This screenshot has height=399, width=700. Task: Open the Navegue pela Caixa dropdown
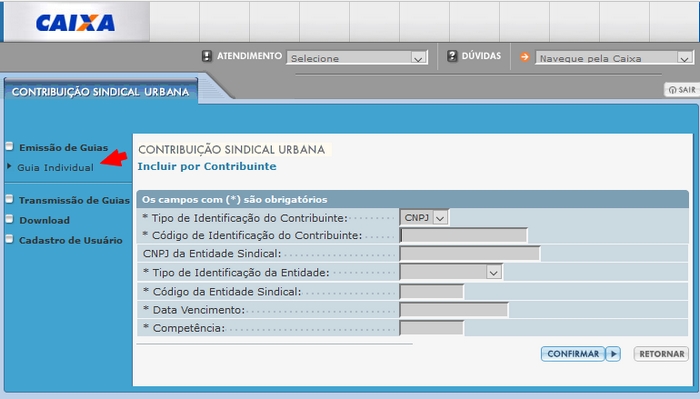tap(614, 58)
